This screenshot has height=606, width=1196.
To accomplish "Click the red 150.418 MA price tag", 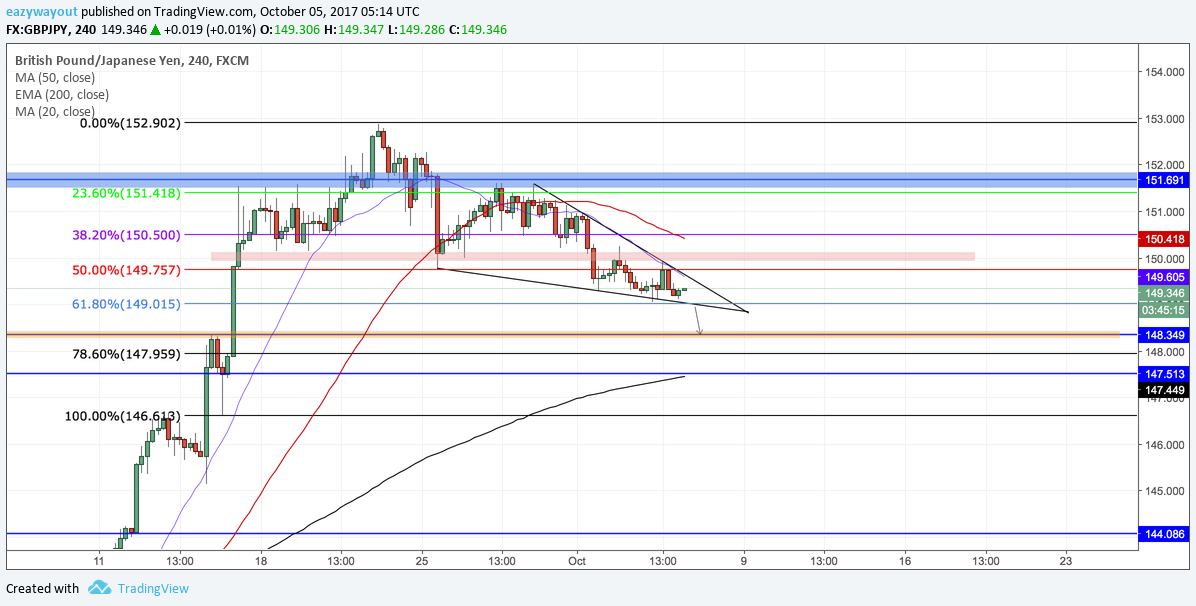I will click(1164, 239).
